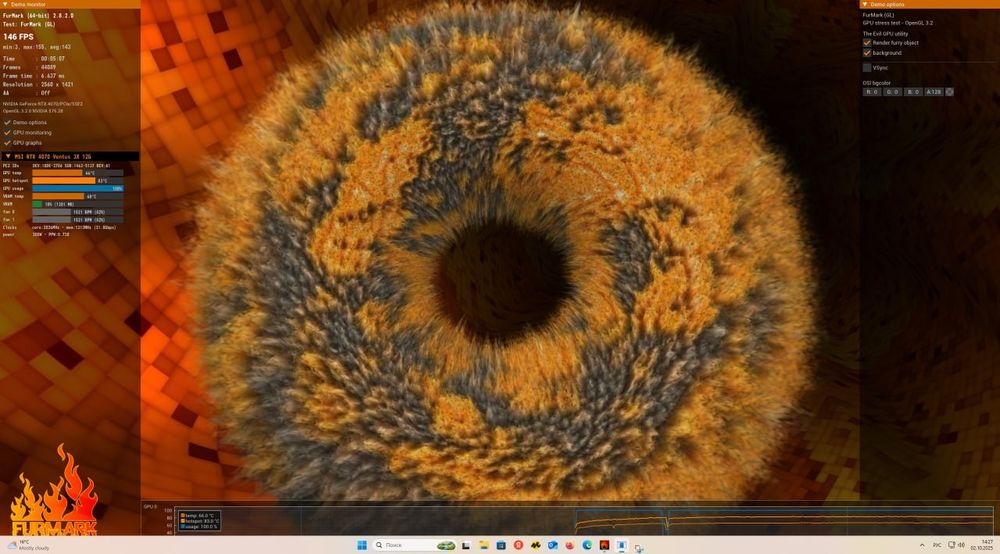Toggle the GPU graphs checkbox
This screenshot has width=1000, height=554.
pyautogui.click(x=8, y=143)
